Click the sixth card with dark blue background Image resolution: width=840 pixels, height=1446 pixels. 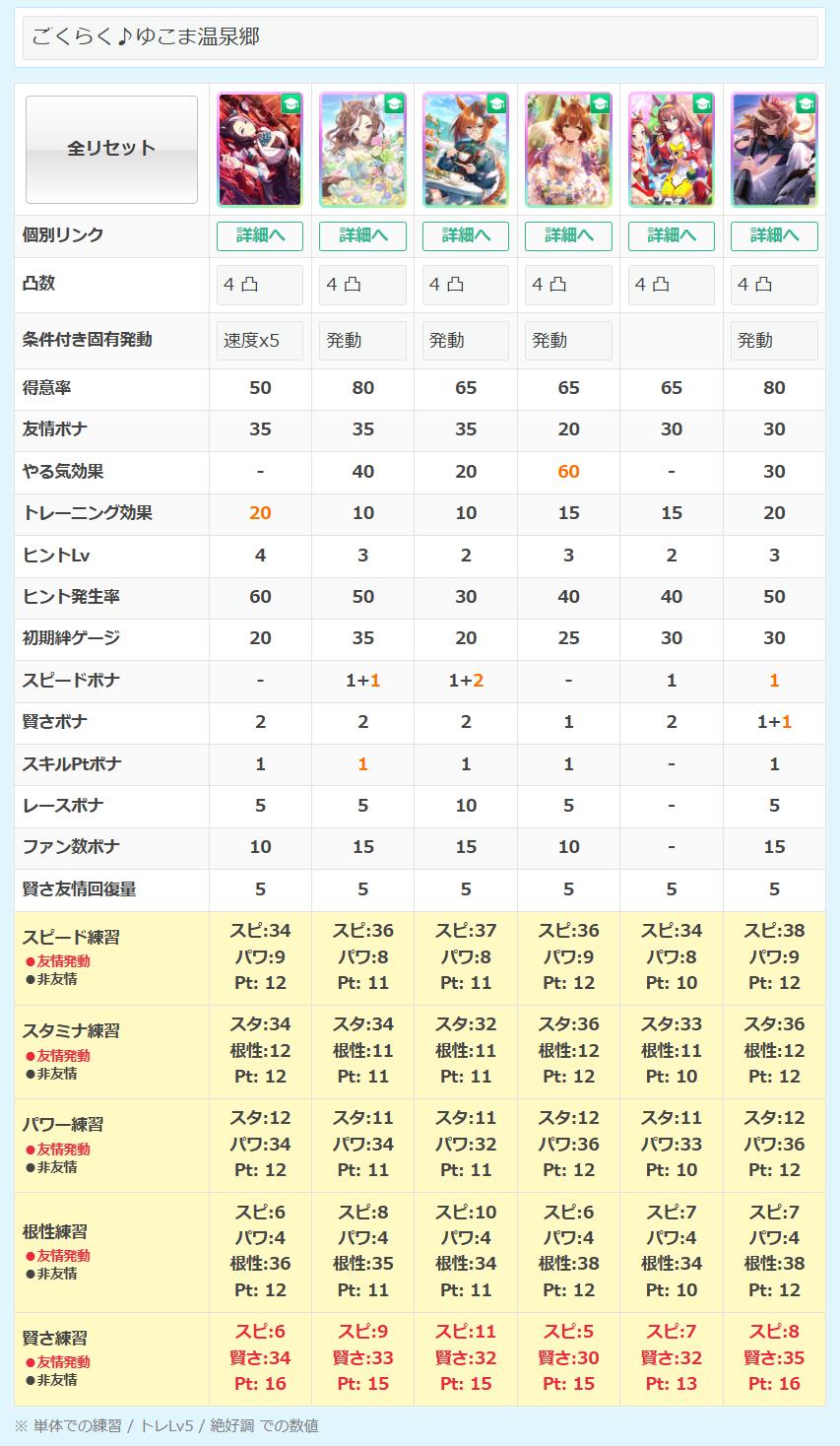[x=774, y=150]
